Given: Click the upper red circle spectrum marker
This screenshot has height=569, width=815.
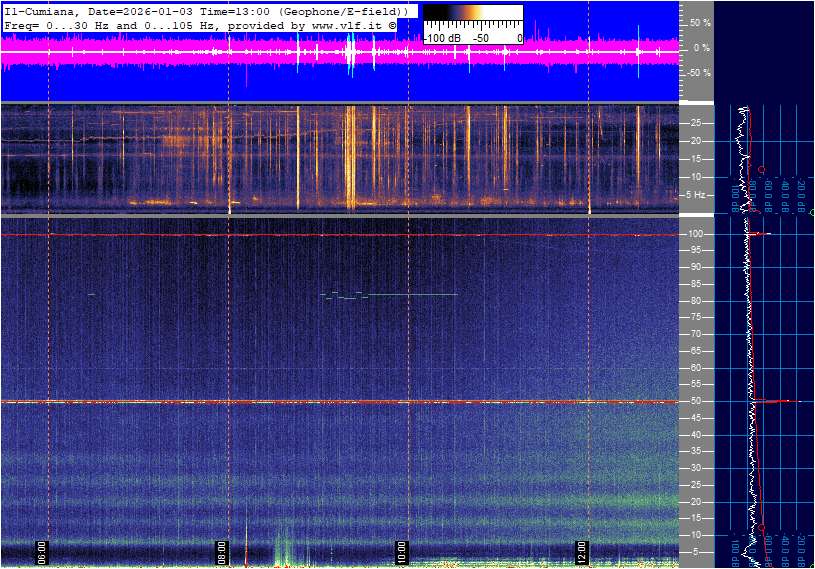Looking at the screenshot, I should click(762, 170).
